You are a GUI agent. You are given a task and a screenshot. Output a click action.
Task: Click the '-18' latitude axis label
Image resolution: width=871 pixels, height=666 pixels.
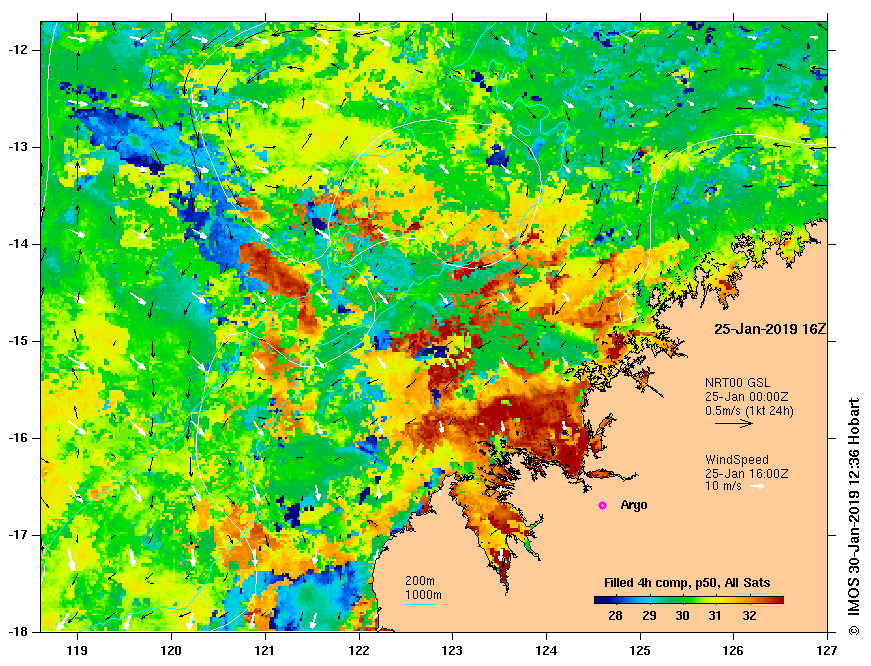click(x=17, y=632)
